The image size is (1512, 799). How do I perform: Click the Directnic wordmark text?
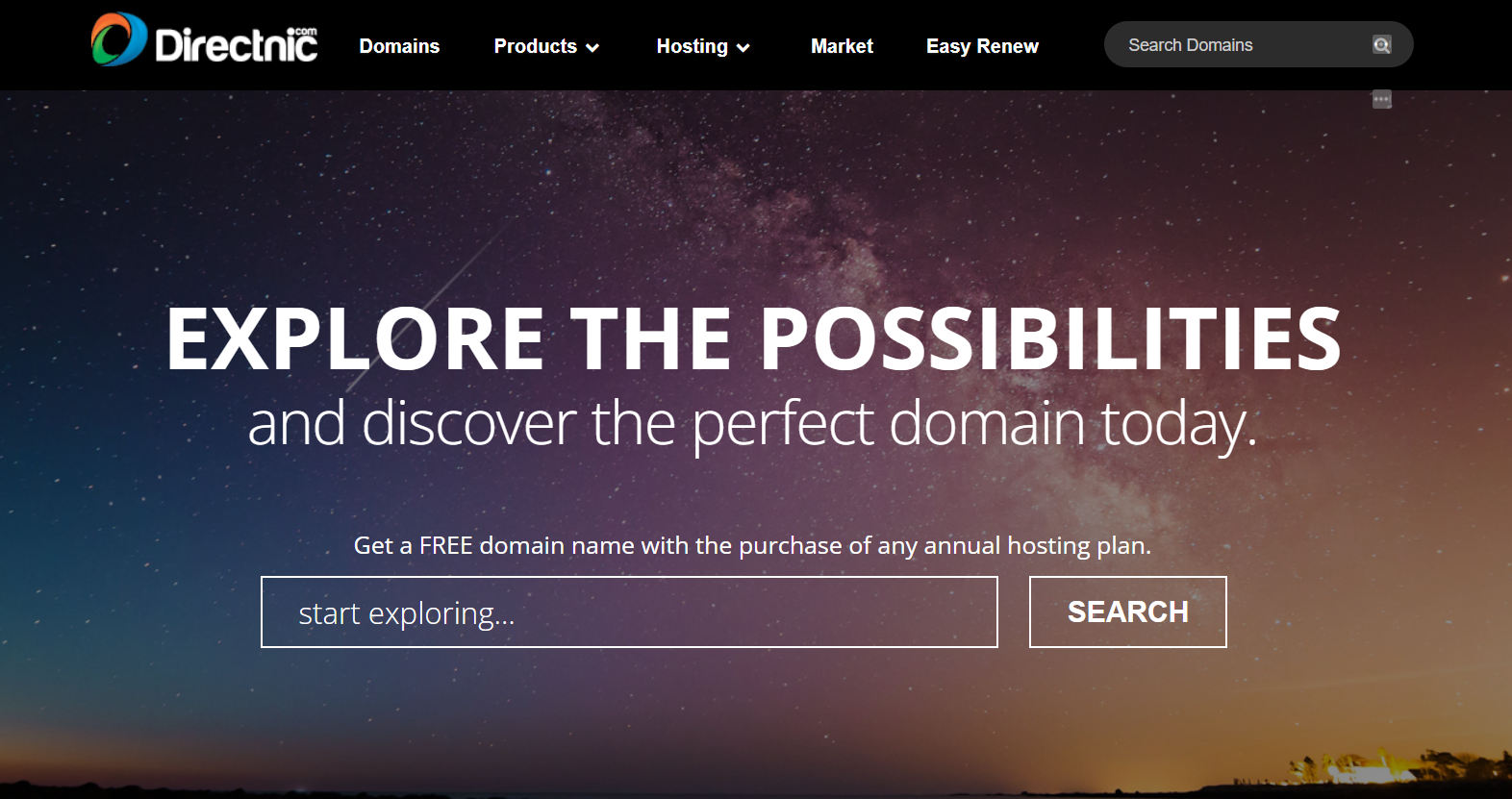(236, 45)
